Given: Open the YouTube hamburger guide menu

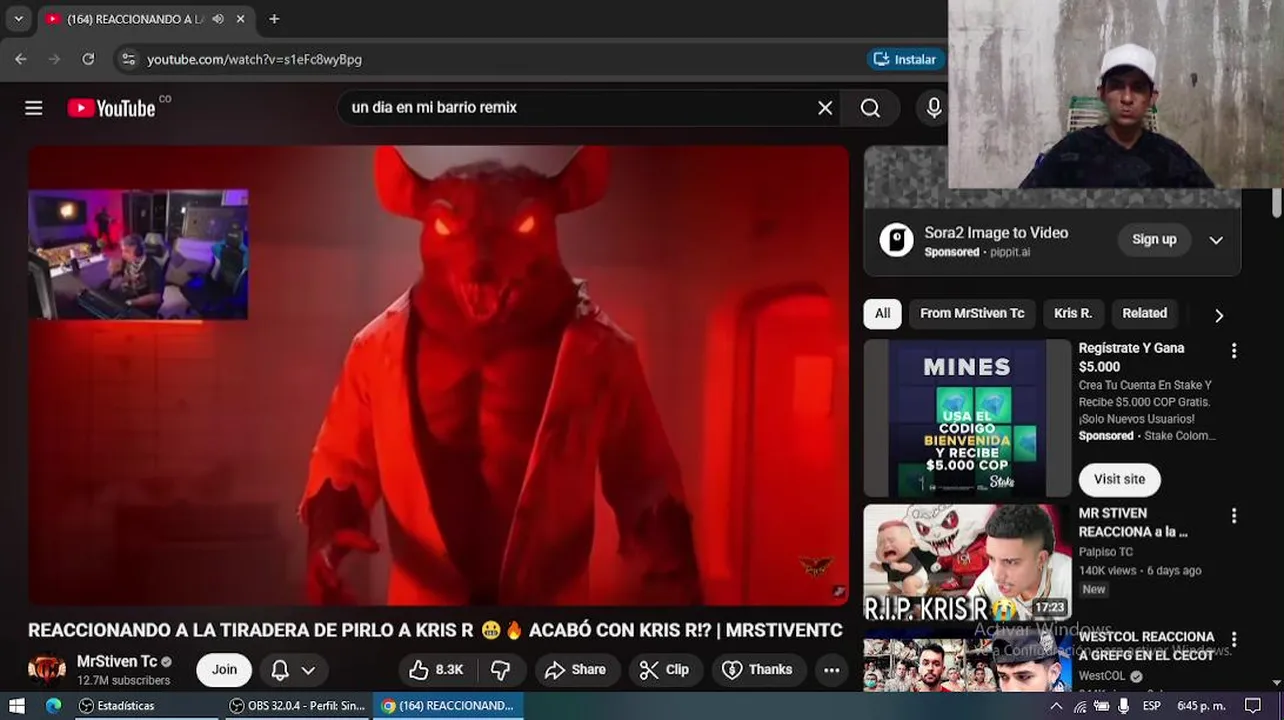Looking at the screenshot, I should click(x=34, y=108).
